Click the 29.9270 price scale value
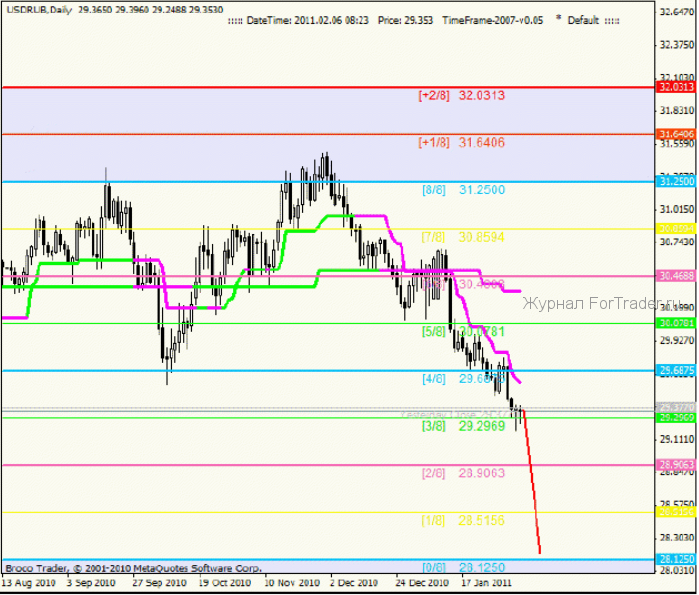This screenshot has width=699, height=595. tap(677, 340)
